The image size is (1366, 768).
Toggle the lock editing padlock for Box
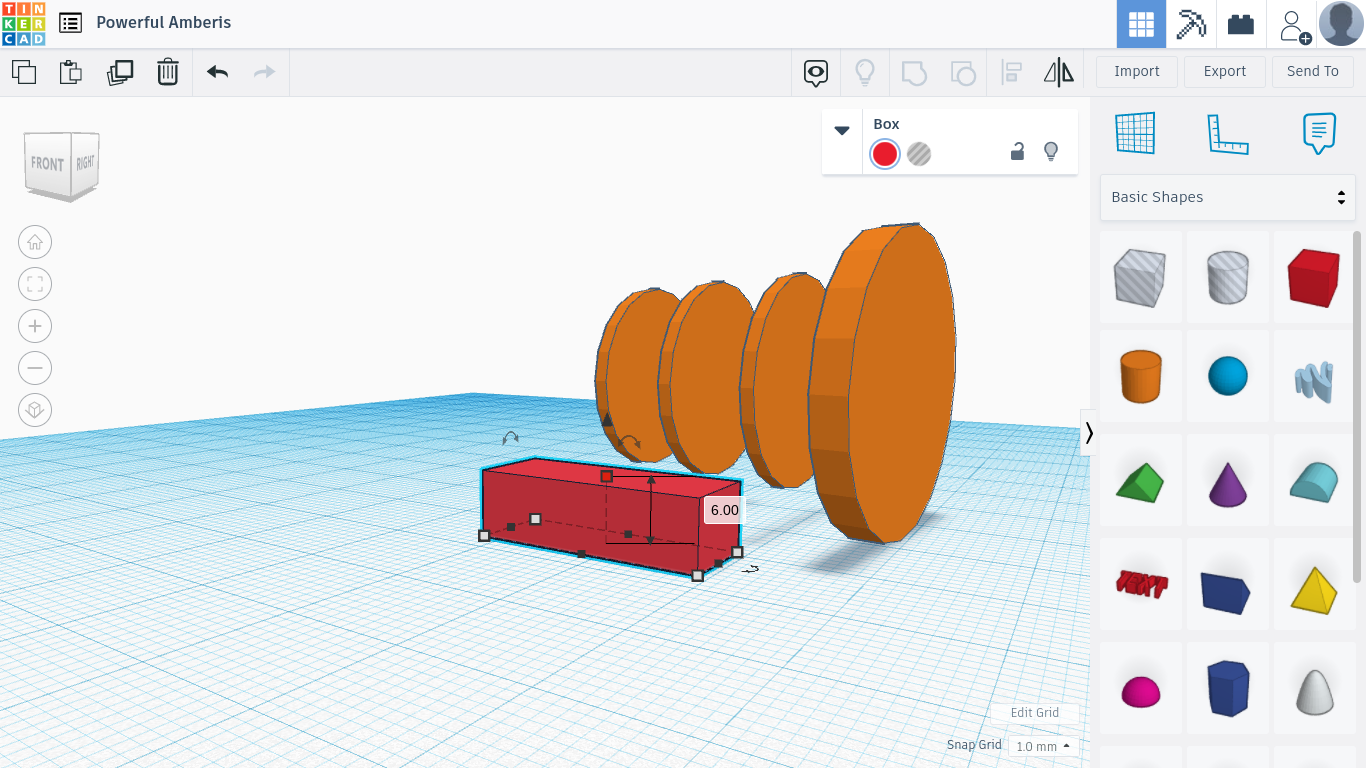pyautogui.click(x=1017, y=152)
